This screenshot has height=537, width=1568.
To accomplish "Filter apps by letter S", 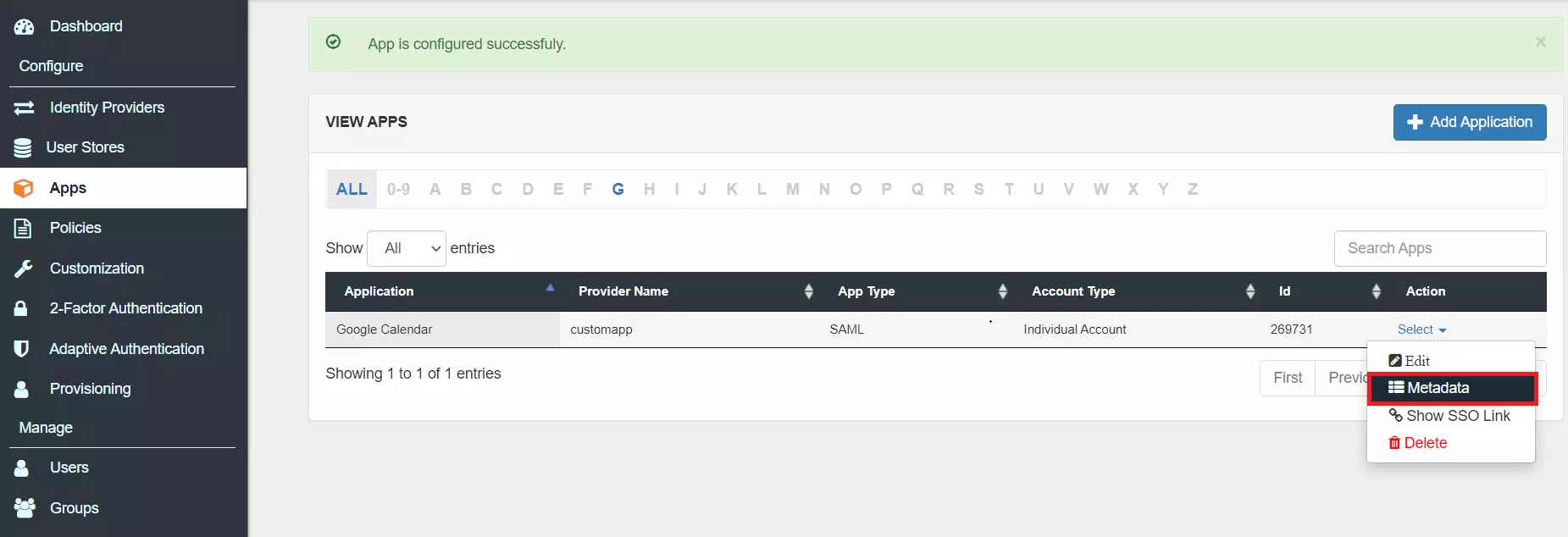I will pyautogui.click(x=979, y=189).
